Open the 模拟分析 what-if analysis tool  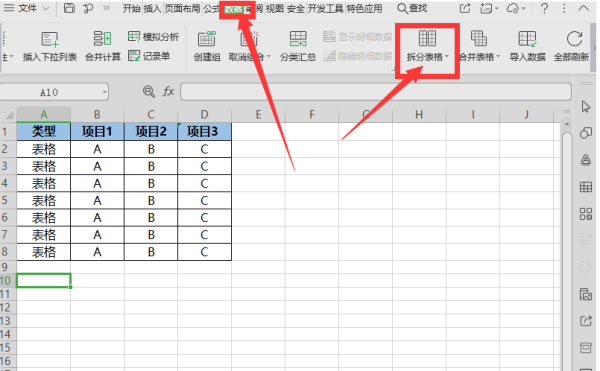click(x=153, y=37)
